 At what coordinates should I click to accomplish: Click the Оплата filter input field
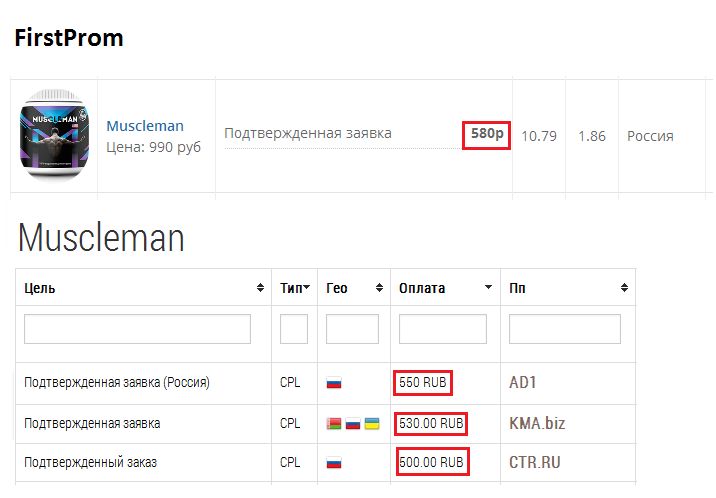pyautogui.click(x=442, y=329)
